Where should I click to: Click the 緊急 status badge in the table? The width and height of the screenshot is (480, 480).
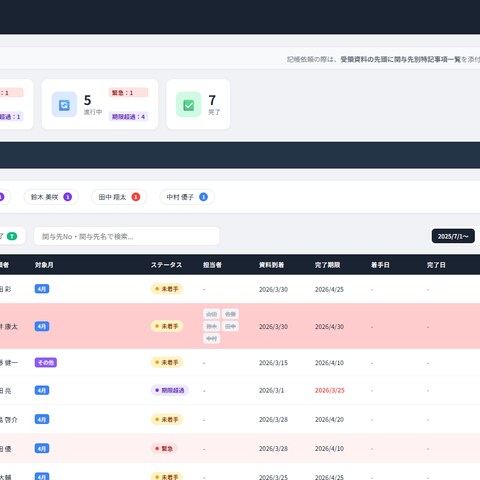164,448
